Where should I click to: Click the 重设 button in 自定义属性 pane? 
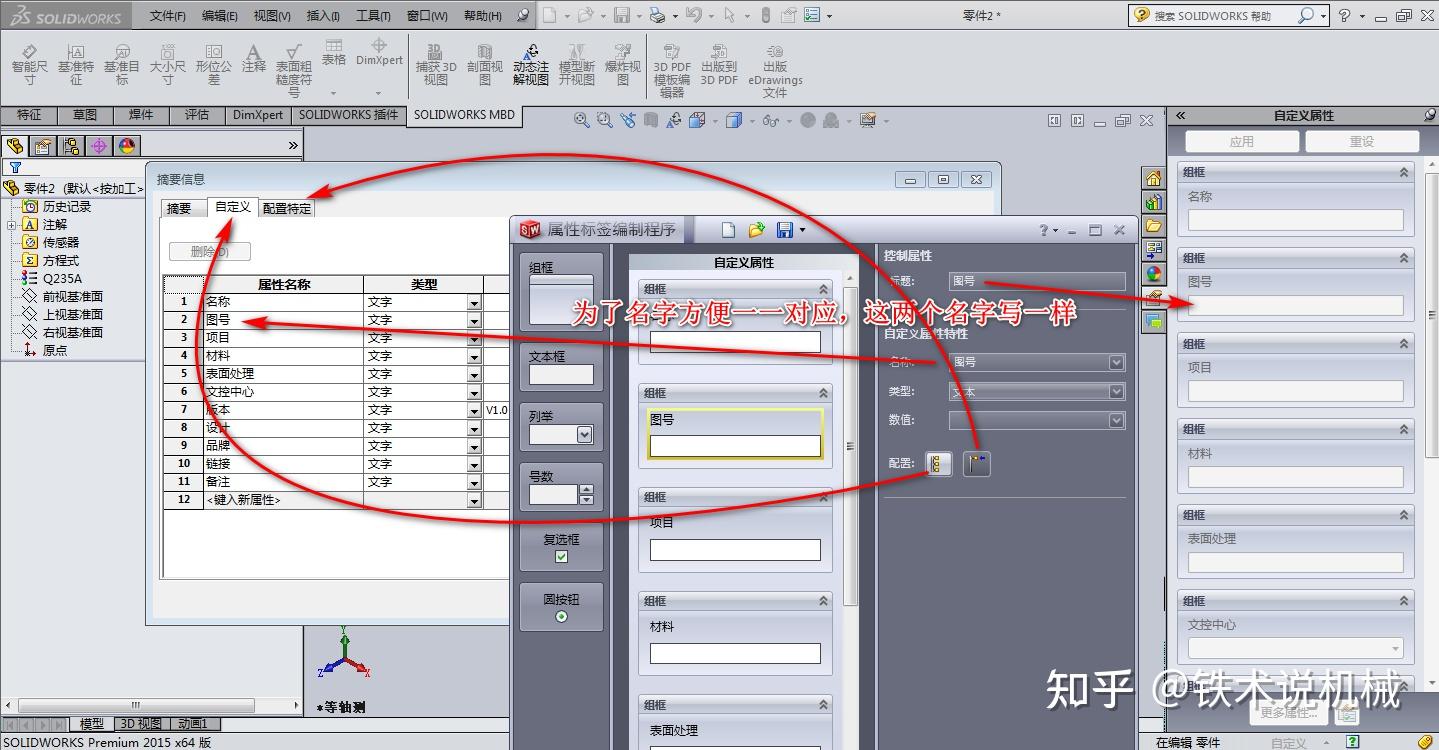point(1362,141)
